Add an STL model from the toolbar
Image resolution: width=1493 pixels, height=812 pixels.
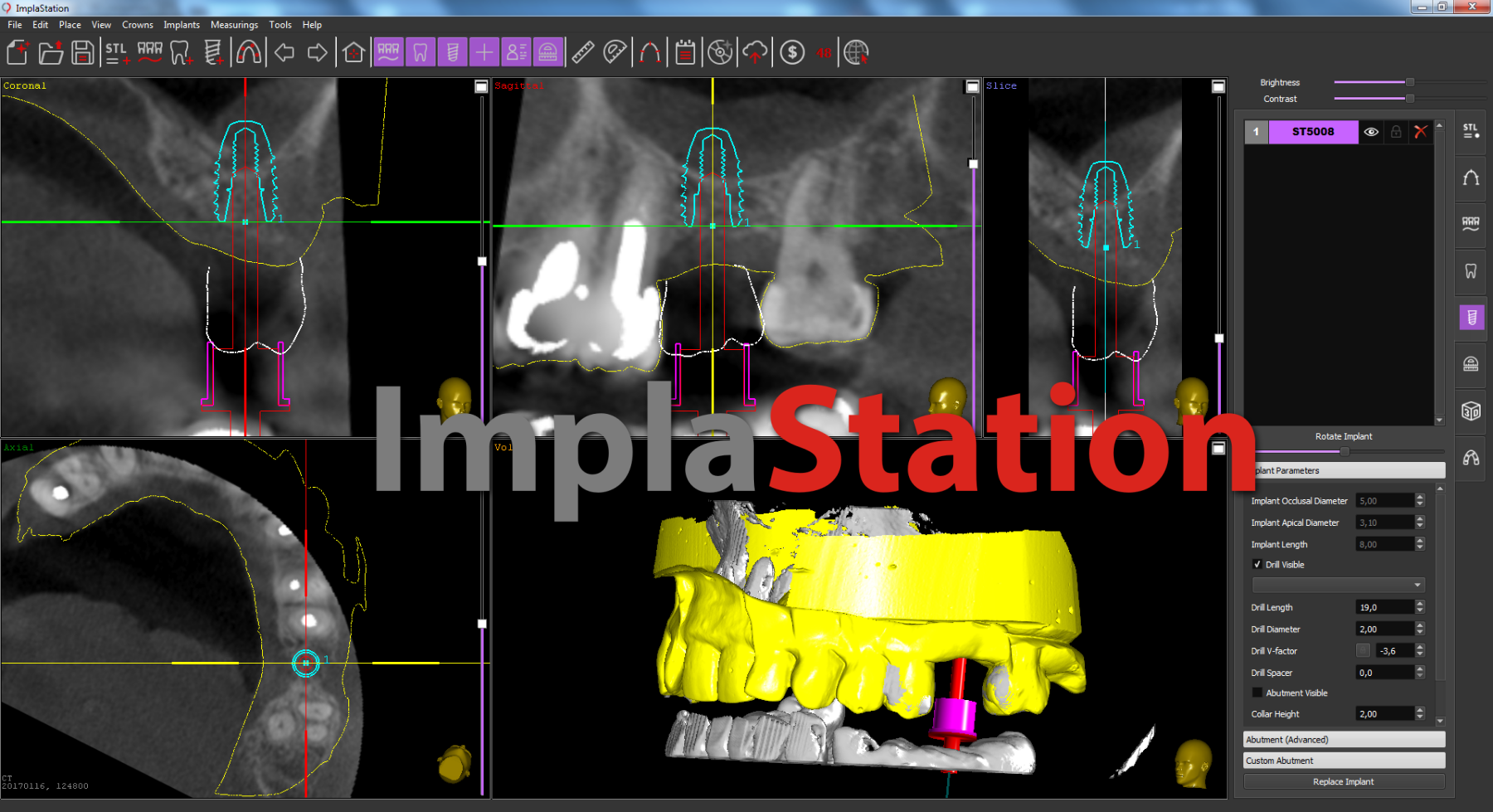(117, 52)
